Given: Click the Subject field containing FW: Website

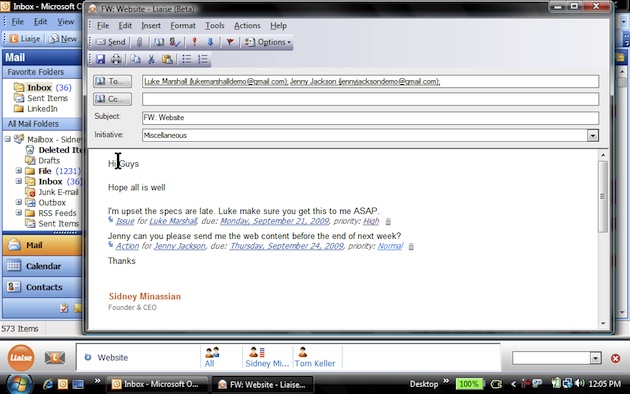Looking at the screenshot, I should pos(370,118).
